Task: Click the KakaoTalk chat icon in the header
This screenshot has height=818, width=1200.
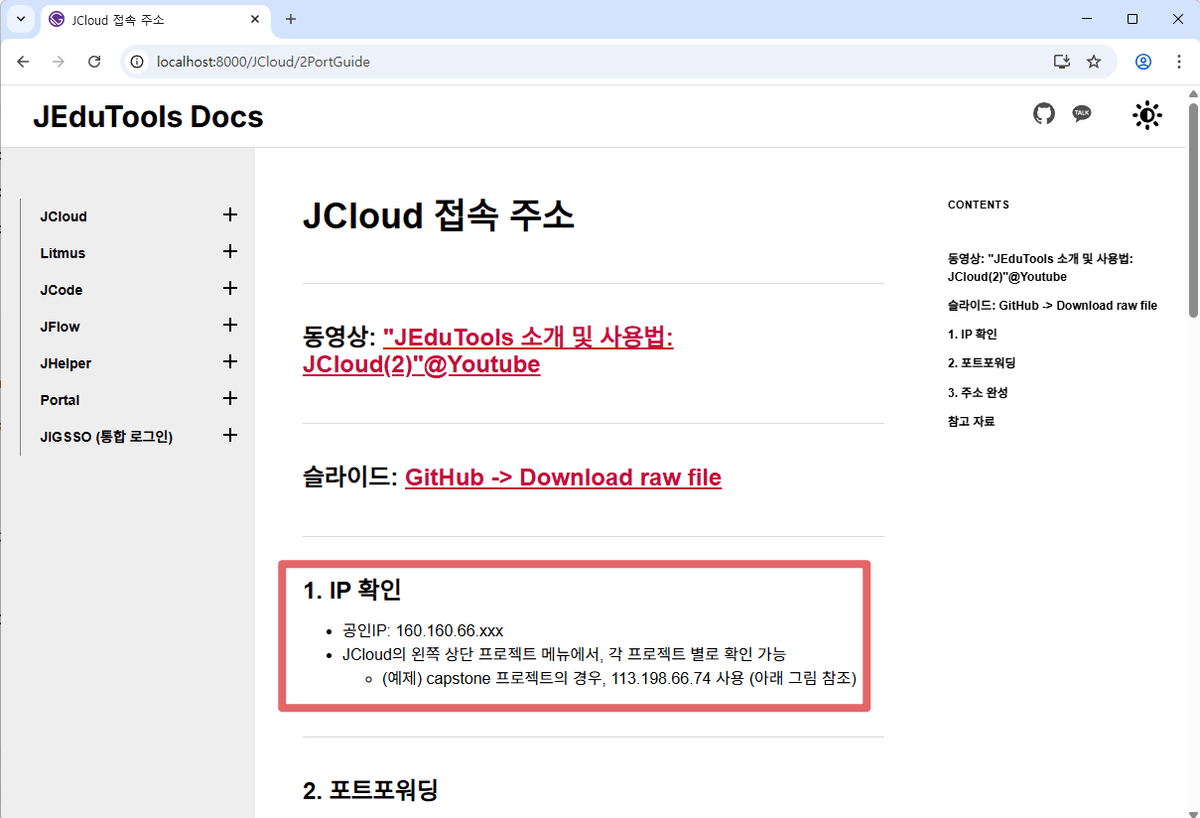Action: click(1081, 114)
